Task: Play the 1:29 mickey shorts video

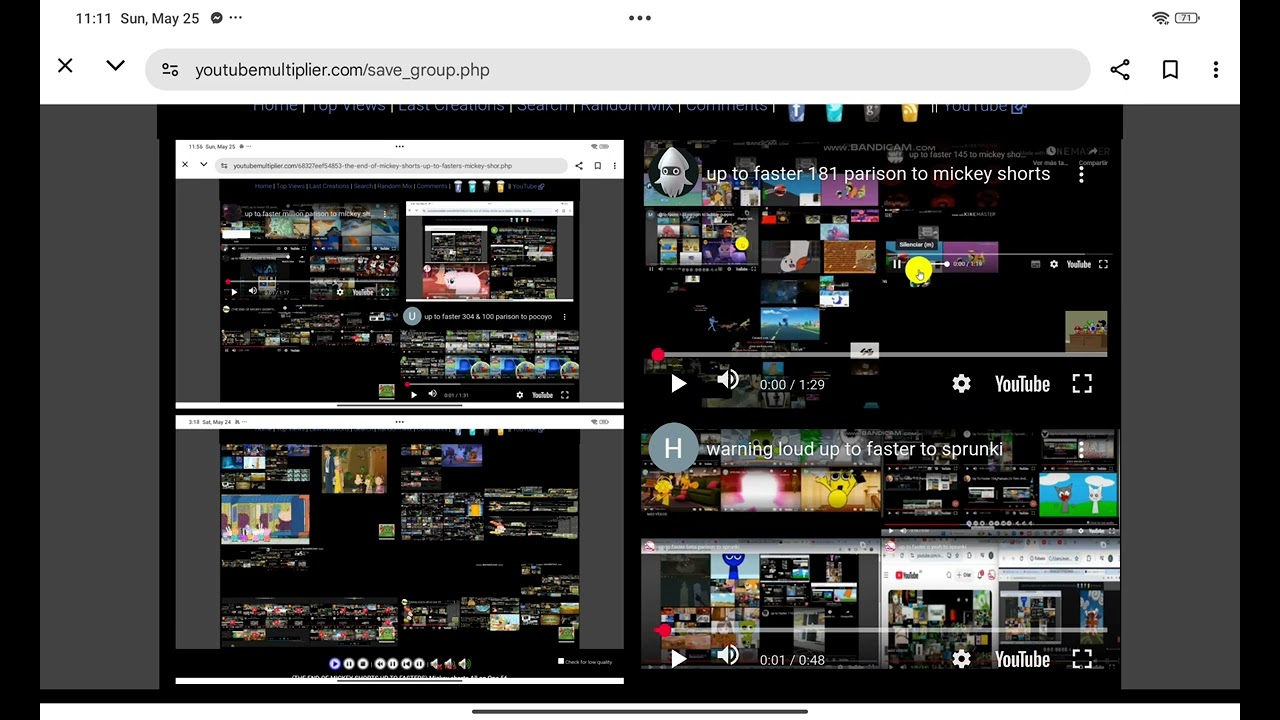Action: [678, 384]
